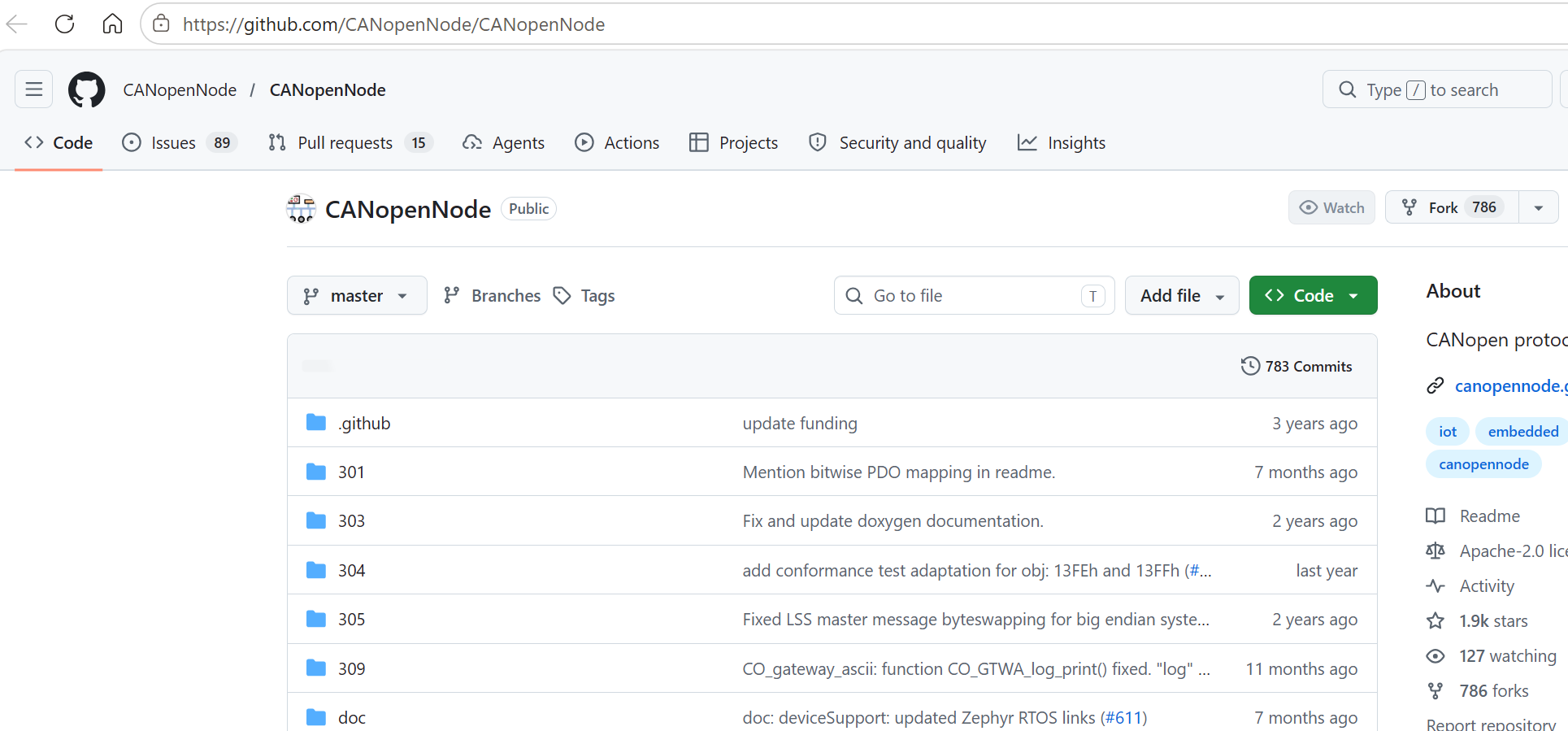Open the embedded topic tag
Image resolution: width=1568 pixels, height=731 pixels.
(x=1522, y=431)
